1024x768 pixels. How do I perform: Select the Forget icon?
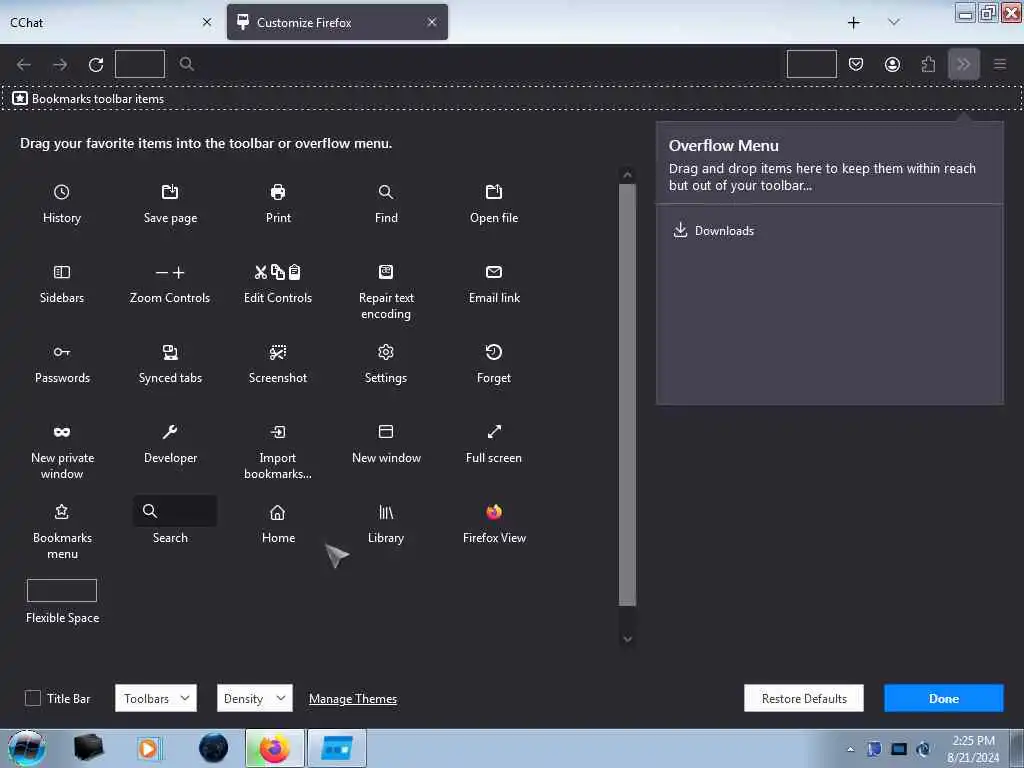[x=494, y=352]
